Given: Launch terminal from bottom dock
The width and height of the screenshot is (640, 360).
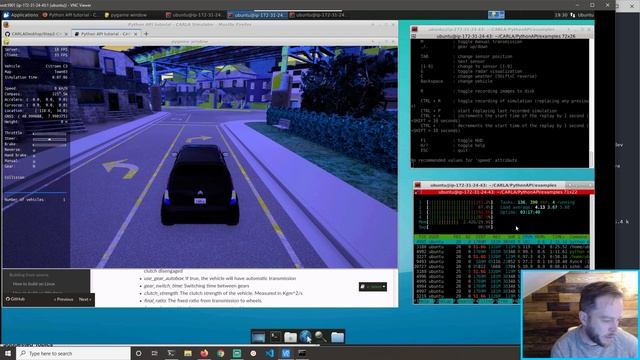Looking at the screenshot, I should point(275,337).
